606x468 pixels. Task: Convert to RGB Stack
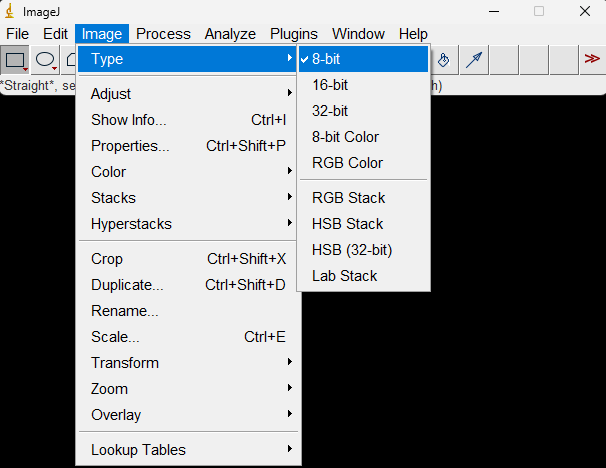[363, 198]
